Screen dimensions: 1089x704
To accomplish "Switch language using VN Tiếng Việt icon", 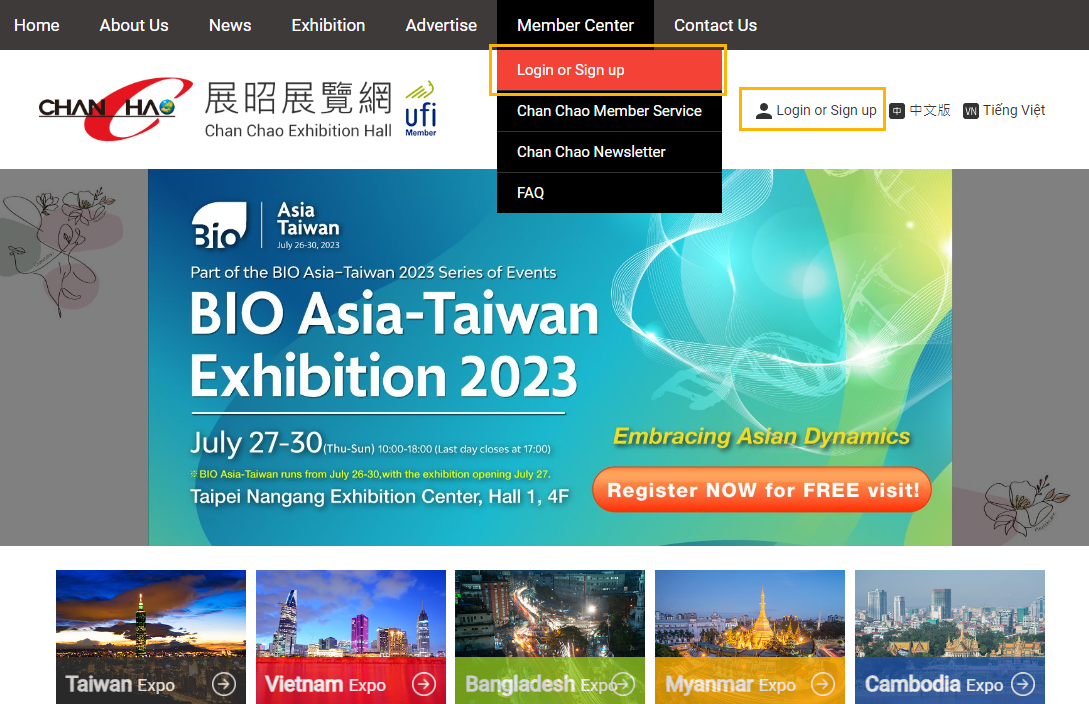I will 970,111.
